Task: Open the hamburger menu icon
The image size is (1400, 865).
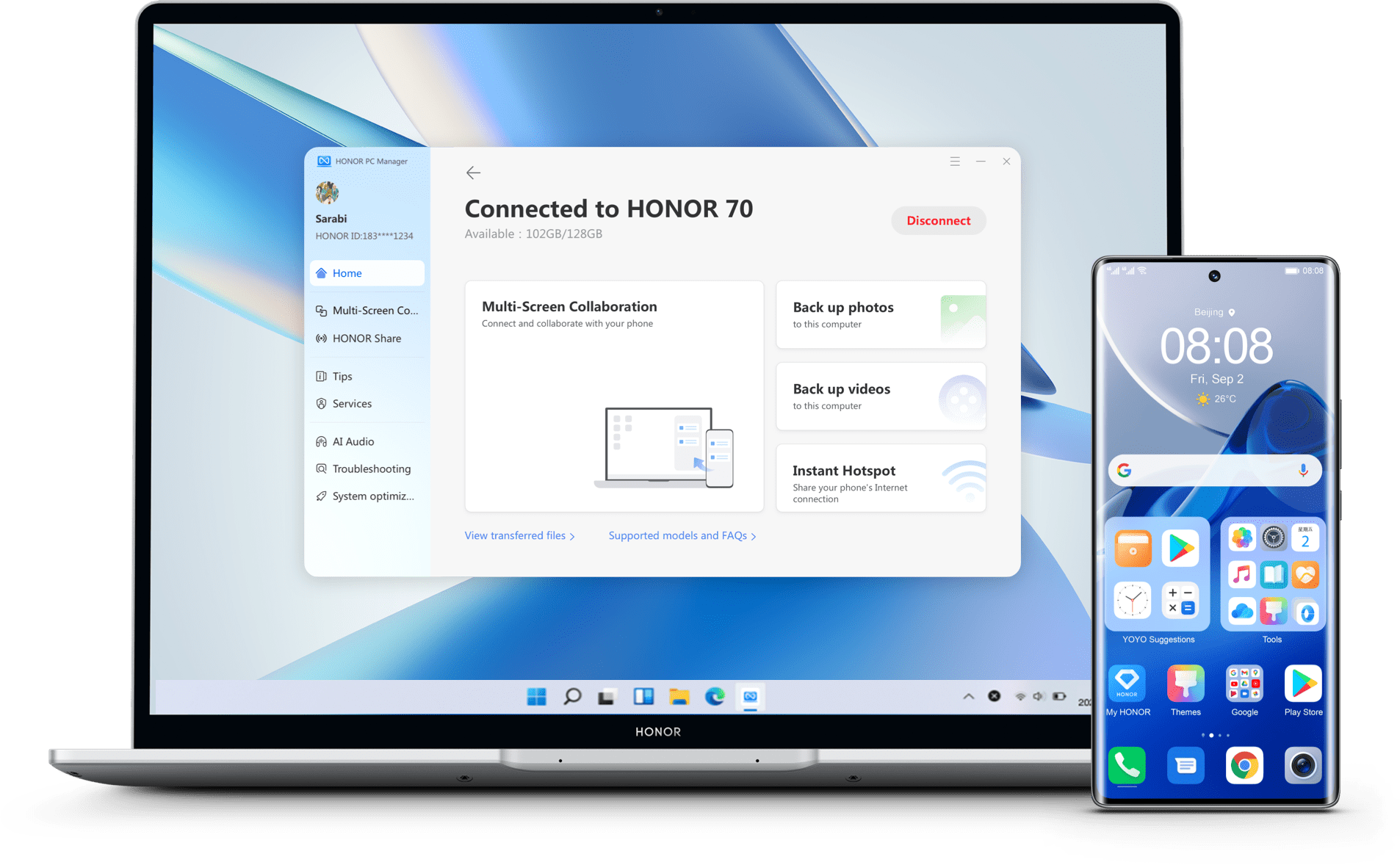Action: tap(954, 162)
